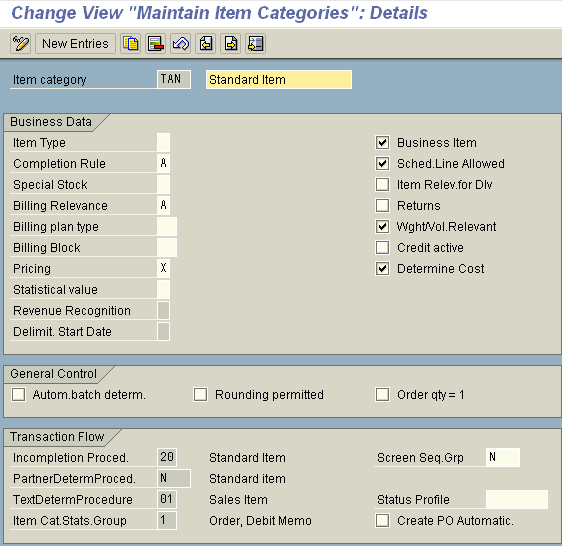Go to the previous entry icon

point(206,44)
